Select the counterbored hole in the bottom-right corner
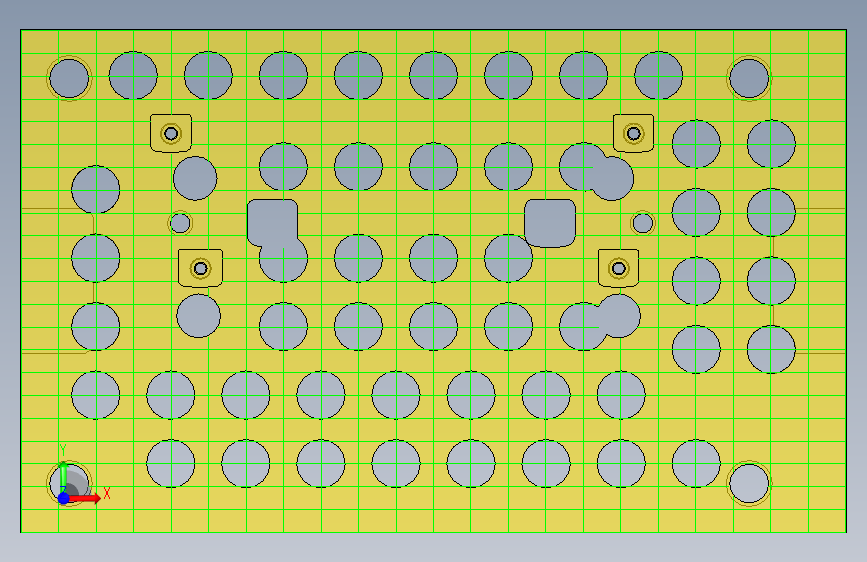867x562 pixels. (749, 483)
